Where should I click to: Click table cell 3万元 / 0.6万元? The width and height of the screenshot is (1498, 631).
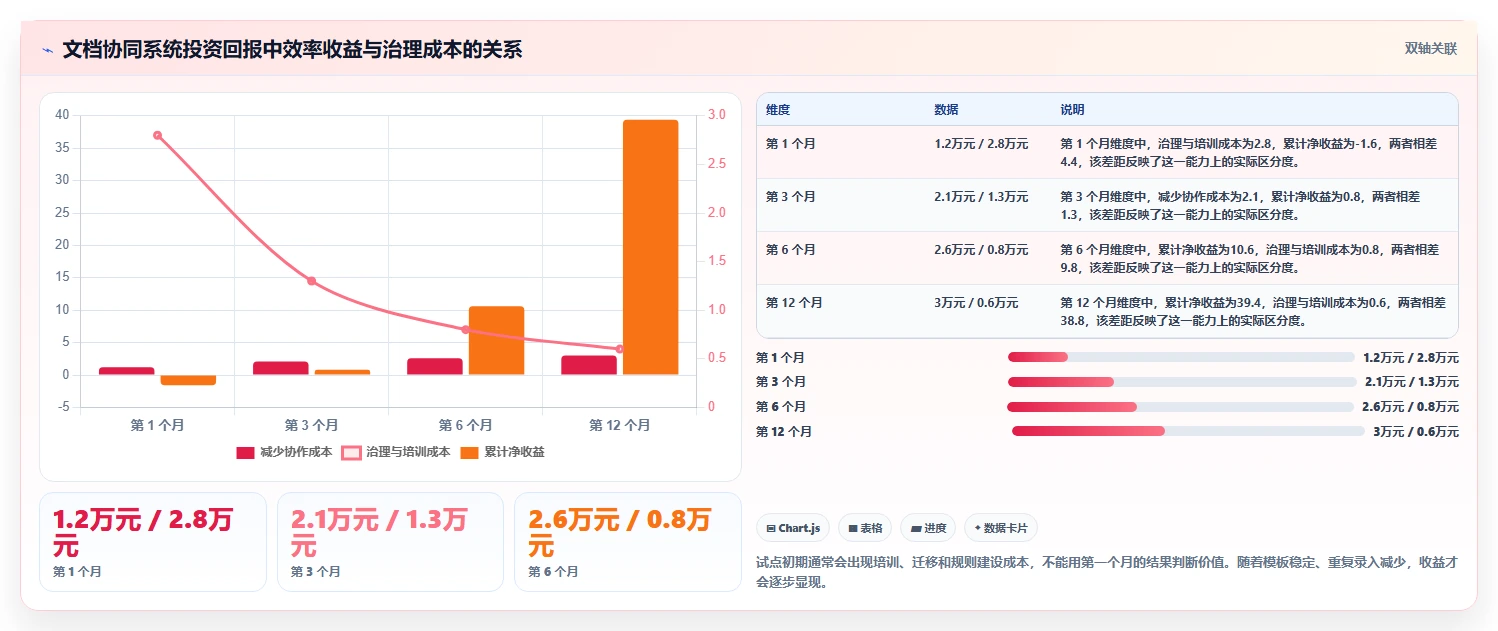click(x=976, y=303)
